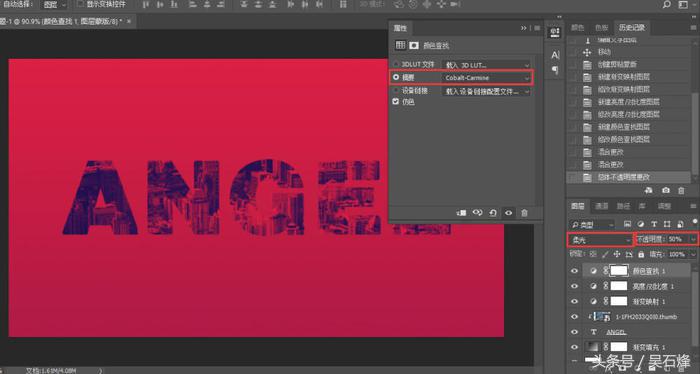Click the clip-to-layer icon in Properties footer

pos(461,213)
